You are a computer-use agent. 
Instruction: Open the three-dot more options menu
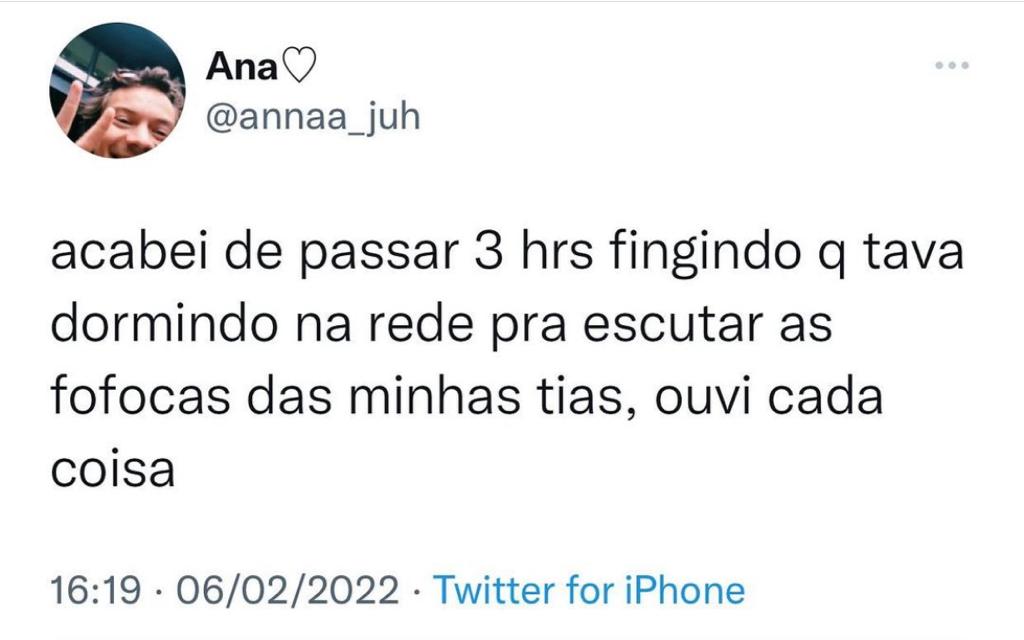[x=952, y=66]
